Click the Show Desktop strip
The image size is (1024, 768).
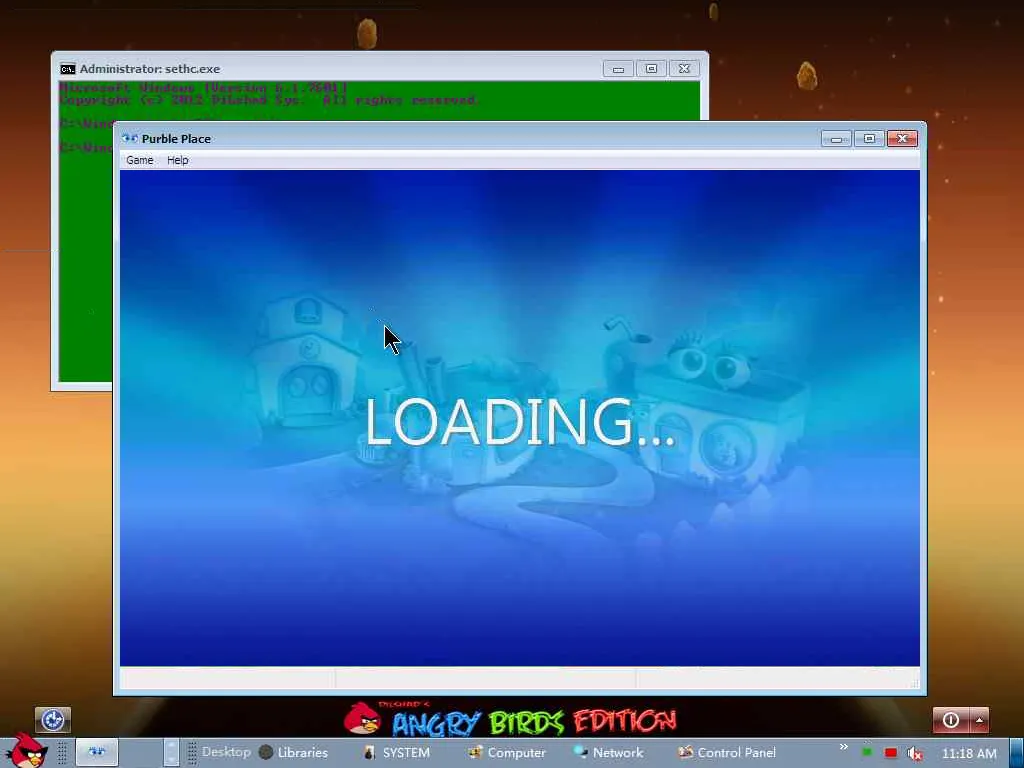click(x=1017, y=752)
